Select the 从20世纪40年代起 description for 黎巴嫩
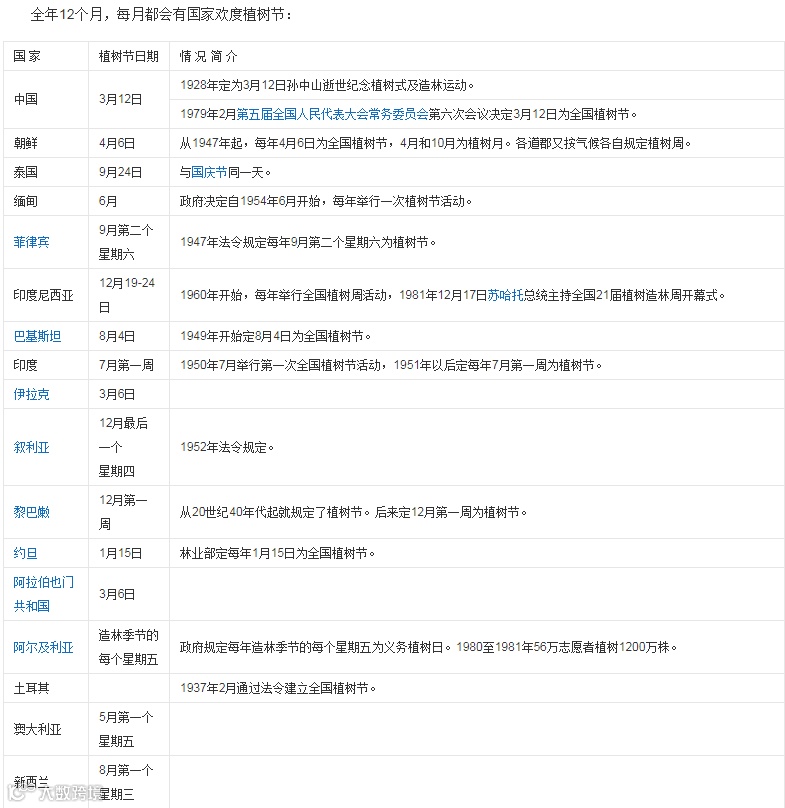Image resolution: width=785 pixels, height=808 pixels. pos(353,512)
